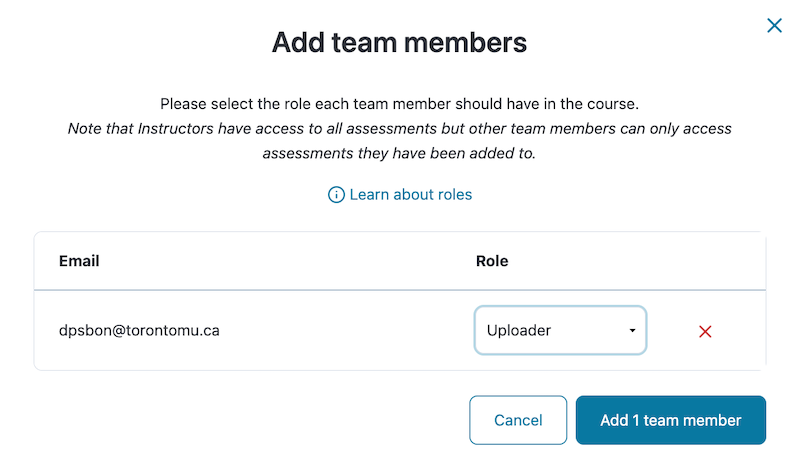Click the Uploader value in the role combo box
800x462 pixels.
[x=519, y=331]
